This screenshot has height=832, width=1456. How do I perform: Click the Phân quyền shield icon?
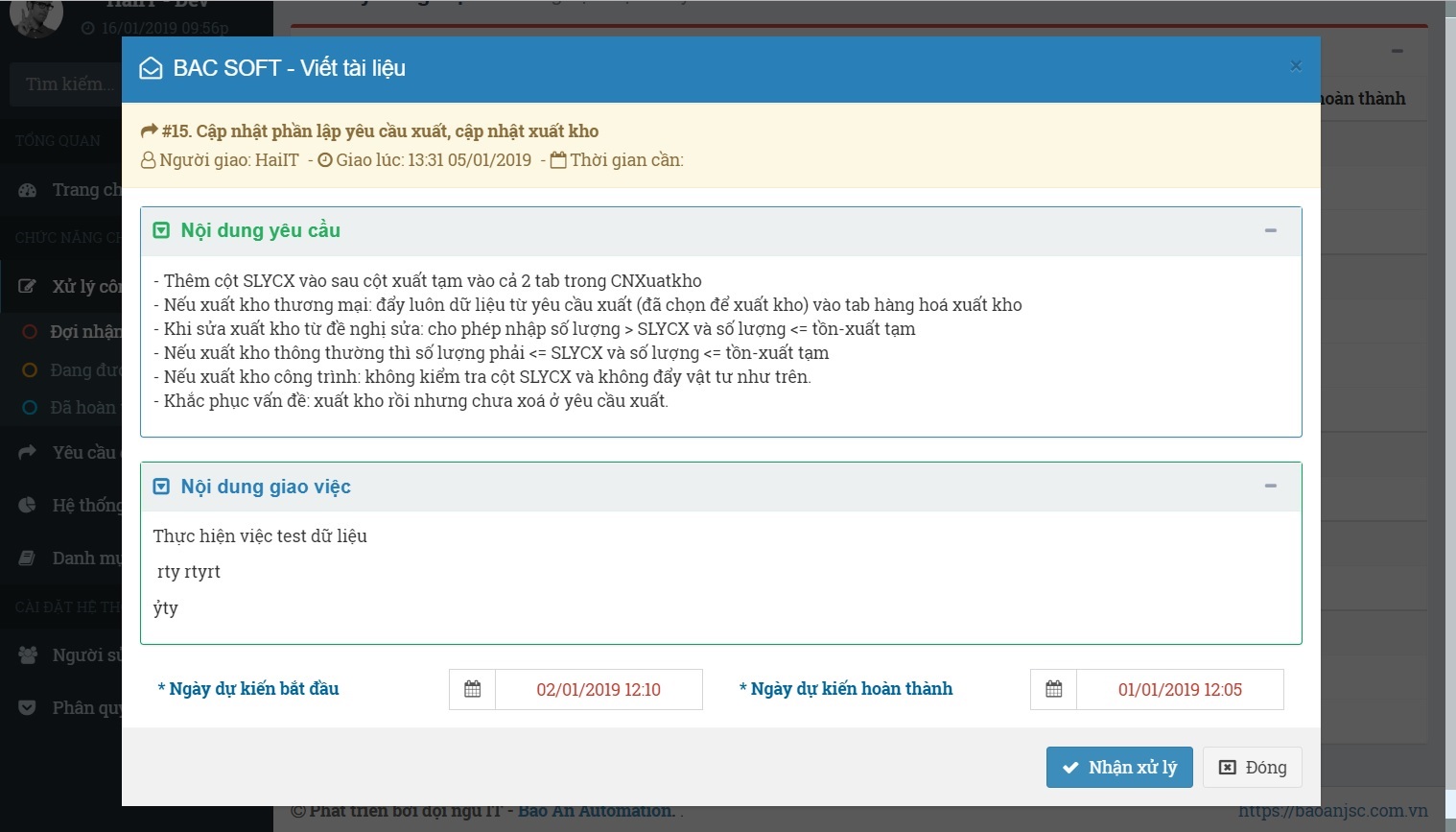tap(28, 707)
